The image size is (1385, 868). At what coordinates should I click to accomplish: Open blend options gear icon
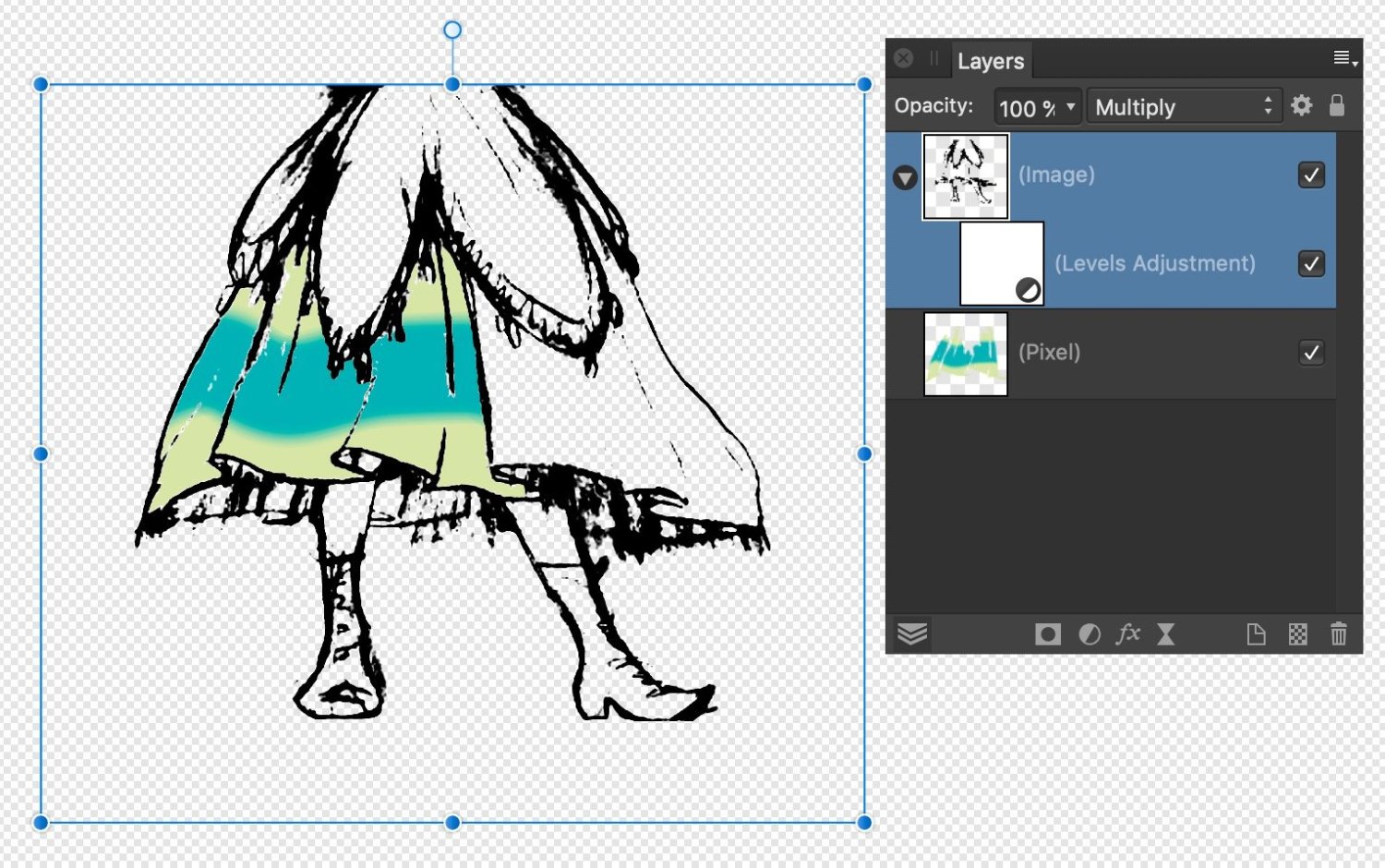click(x=1302, y=106)
